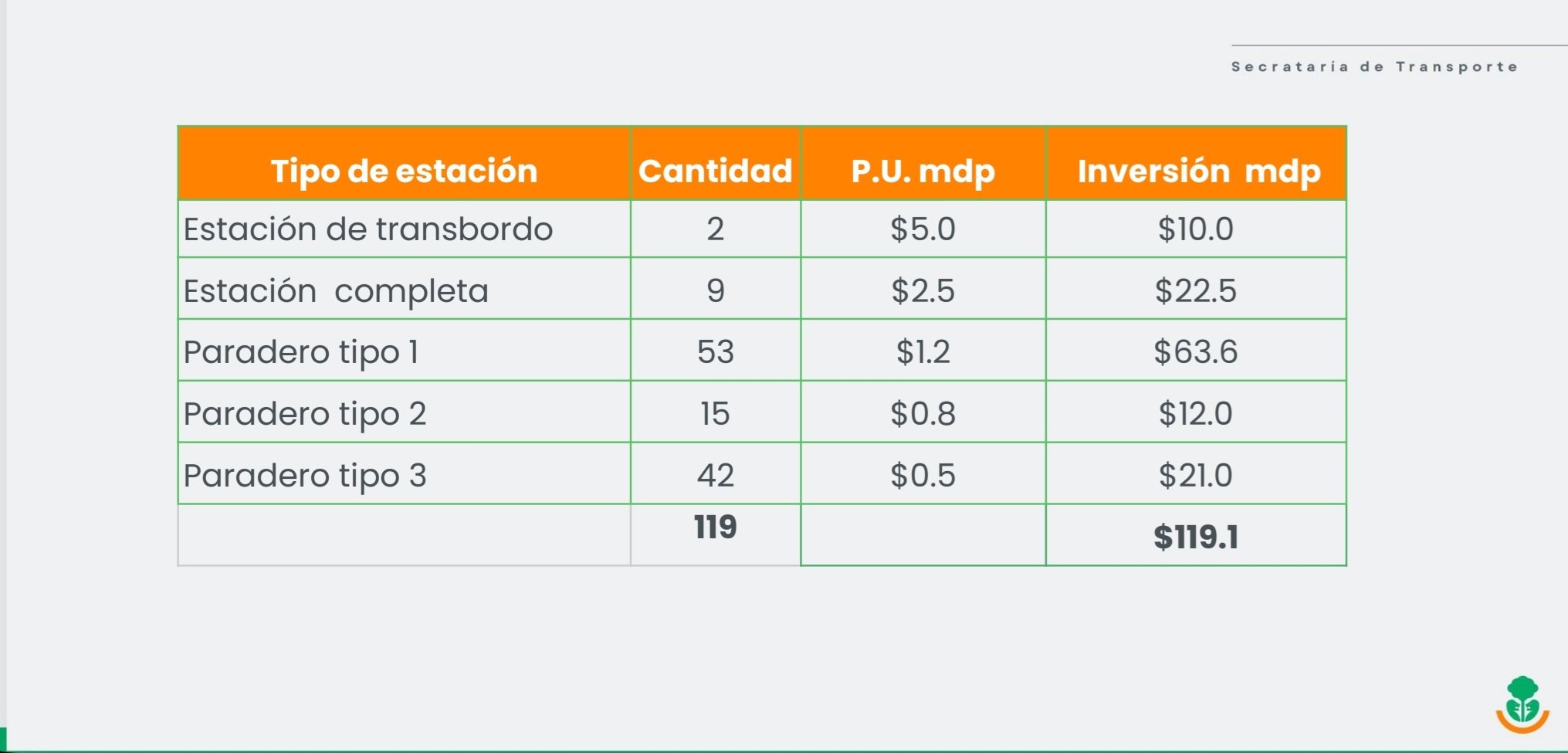Click the Secretaría de Transporte header text

[x=1374, y=67]
